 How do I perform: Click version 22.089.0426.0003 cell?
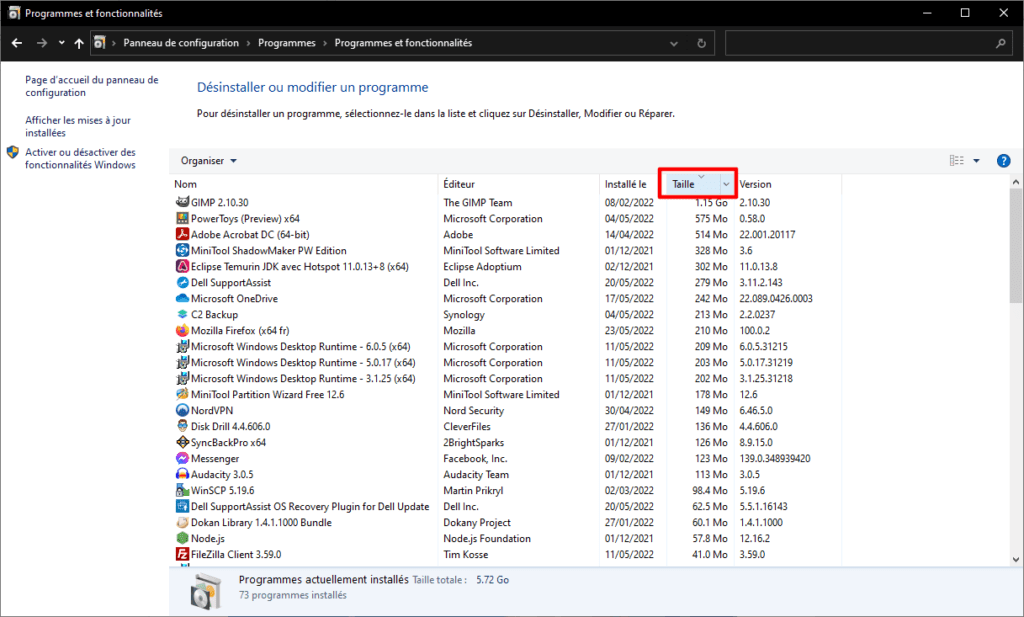pos(776,298)
